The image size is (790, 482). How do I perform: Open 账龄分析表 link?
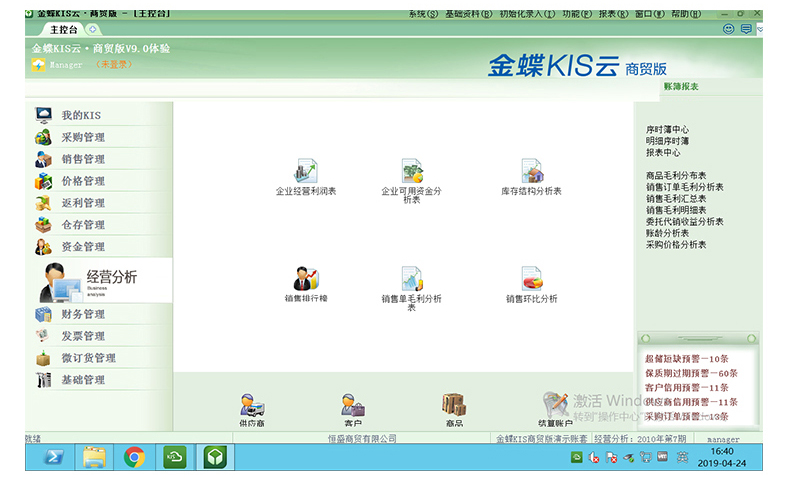coord(667,233)
